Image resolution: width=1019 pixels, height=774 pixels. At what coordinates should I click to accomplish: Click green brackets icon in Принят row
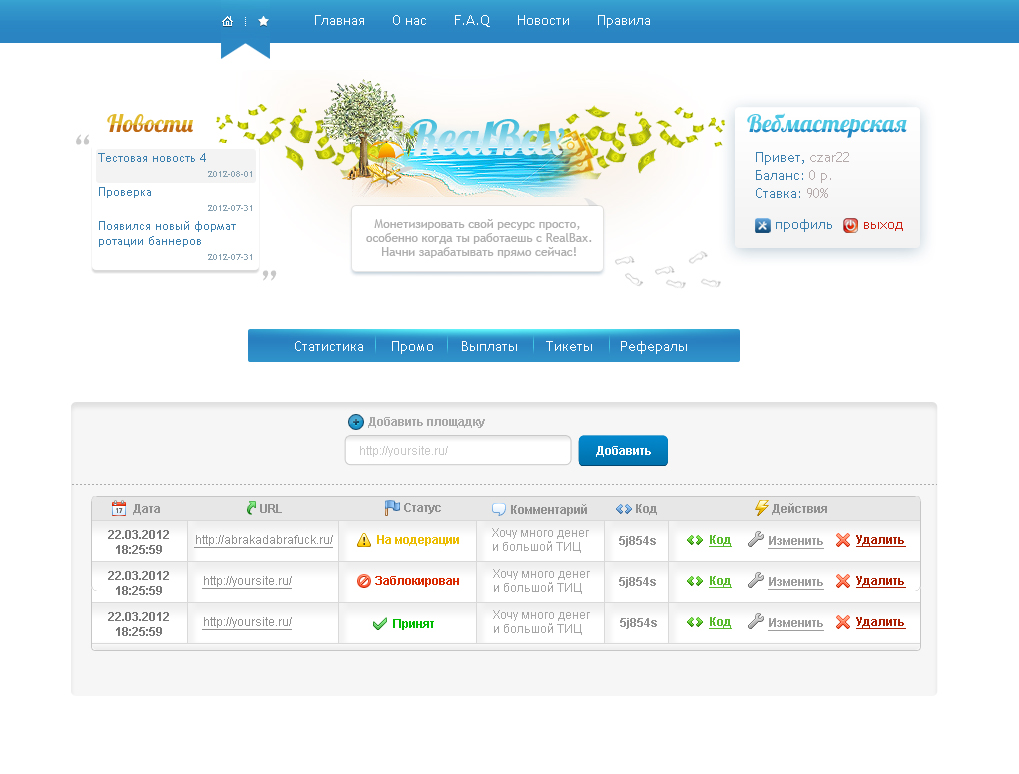[695, 622]
